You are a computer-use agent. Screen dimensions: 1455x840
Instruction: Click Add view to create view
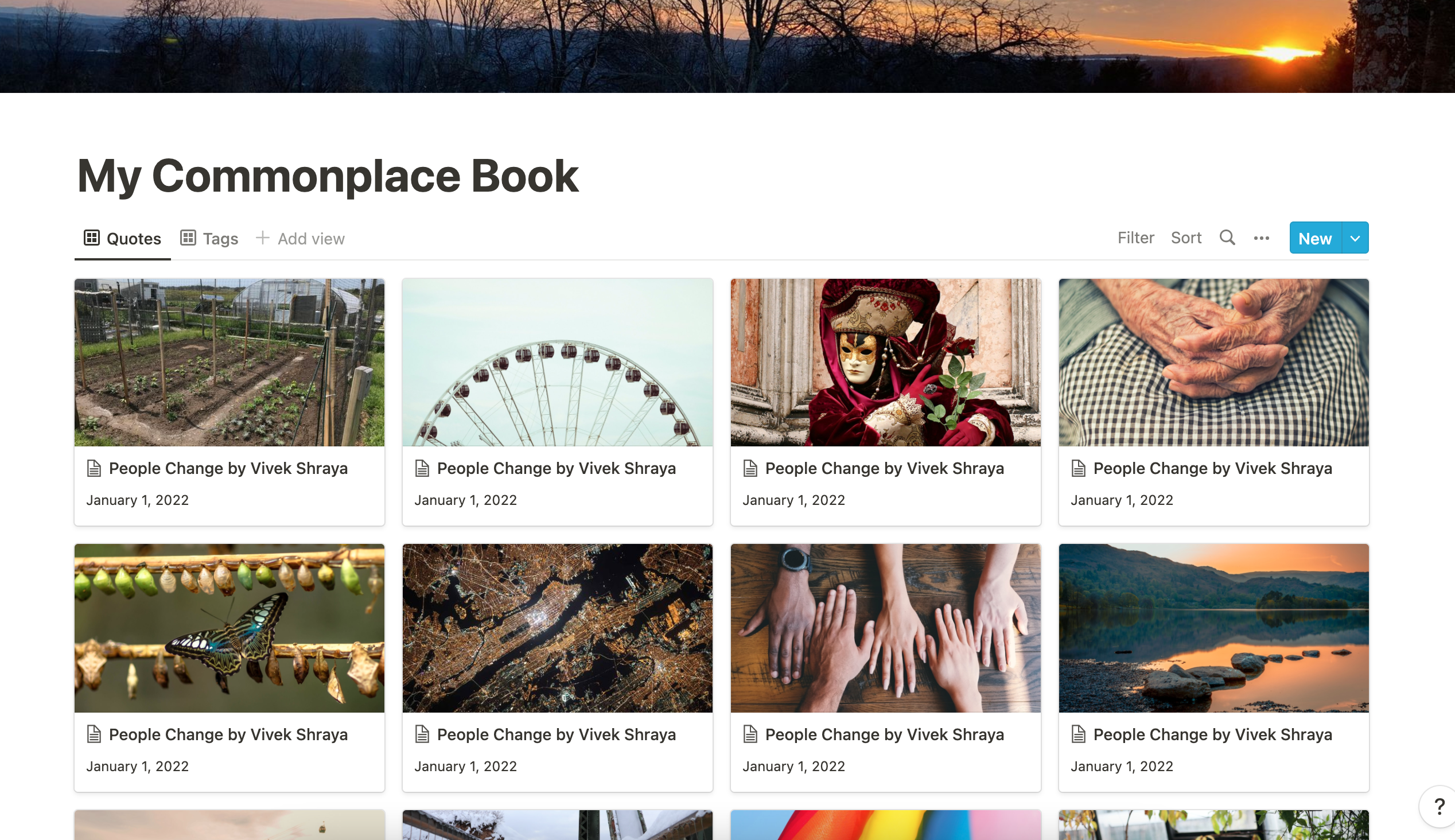pos(300,238)
